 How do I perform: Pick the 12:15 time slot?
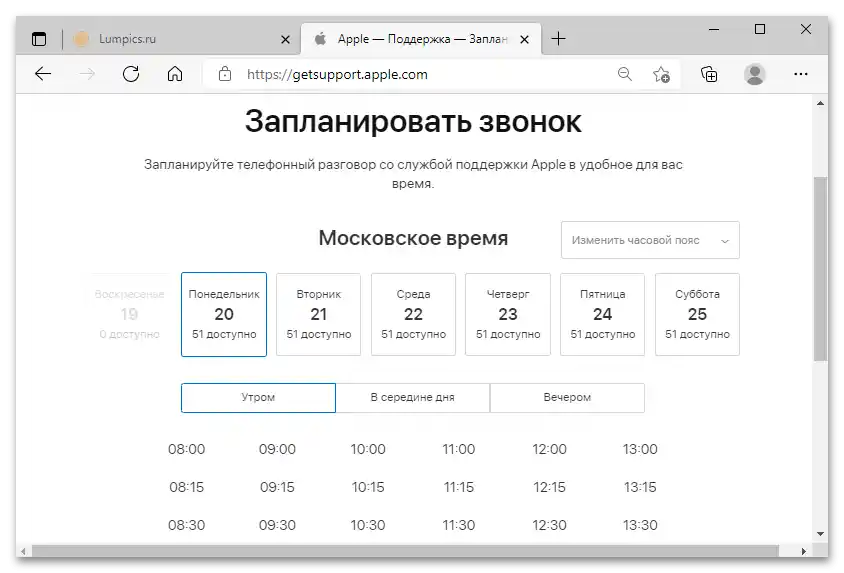click(x=549, y=487)
